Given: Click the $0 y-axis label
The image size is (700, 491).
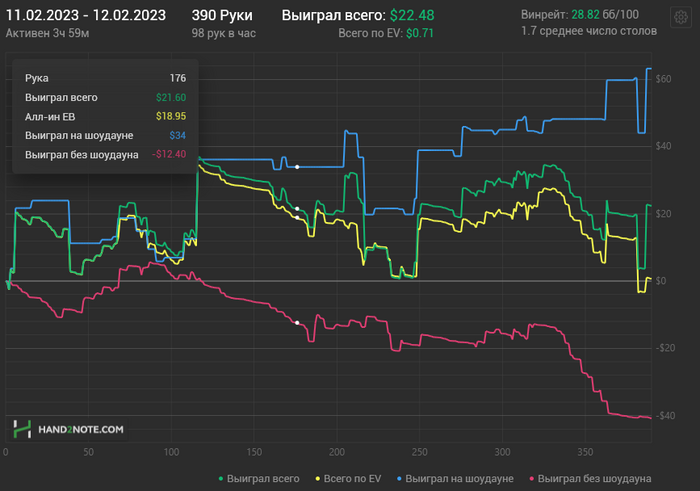Looking at the screenshot, I should (x=661, y=281).
